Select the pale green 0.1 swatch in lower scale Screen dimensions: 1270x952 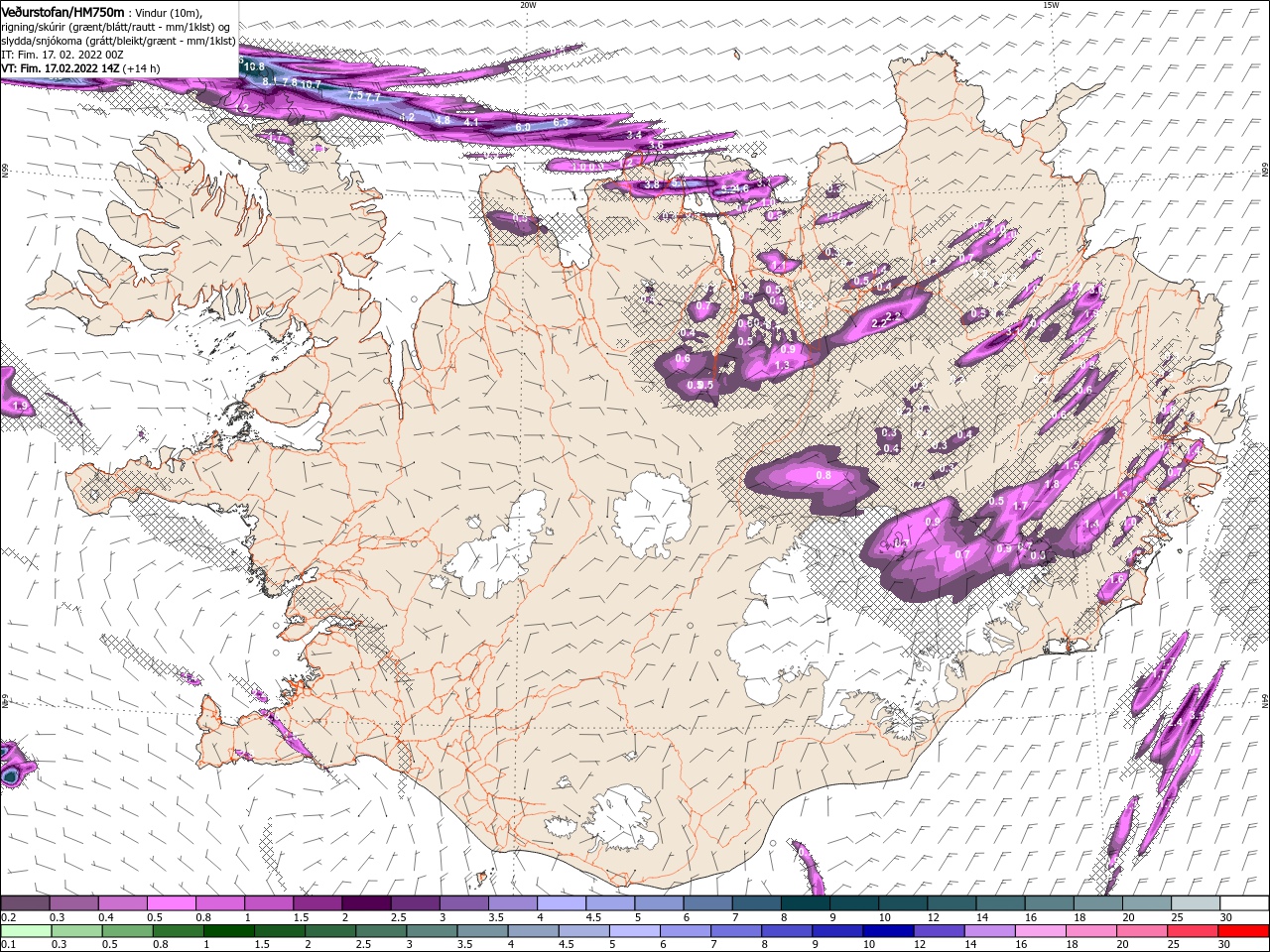(x=25, y=931)
